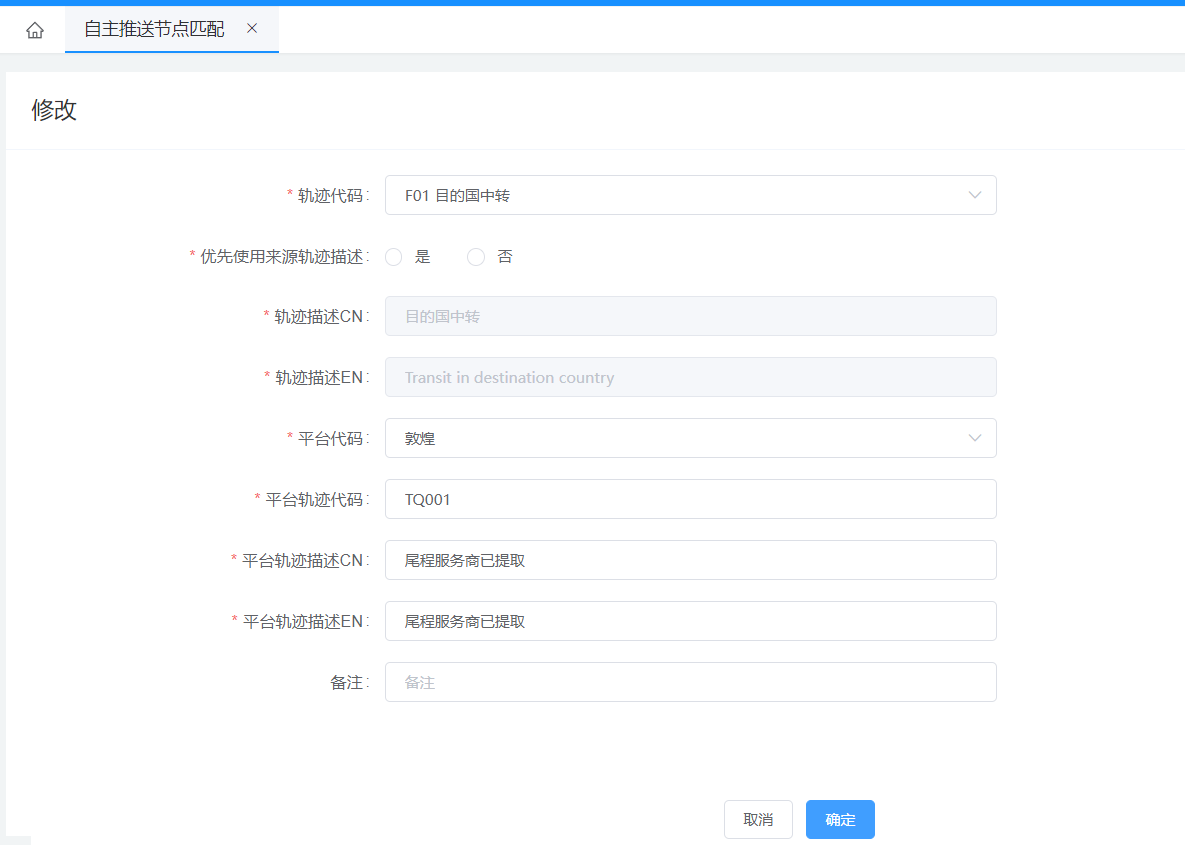Select the 是 radio option
Screen dimensions: 1185x845
click(x=394, y=257)
